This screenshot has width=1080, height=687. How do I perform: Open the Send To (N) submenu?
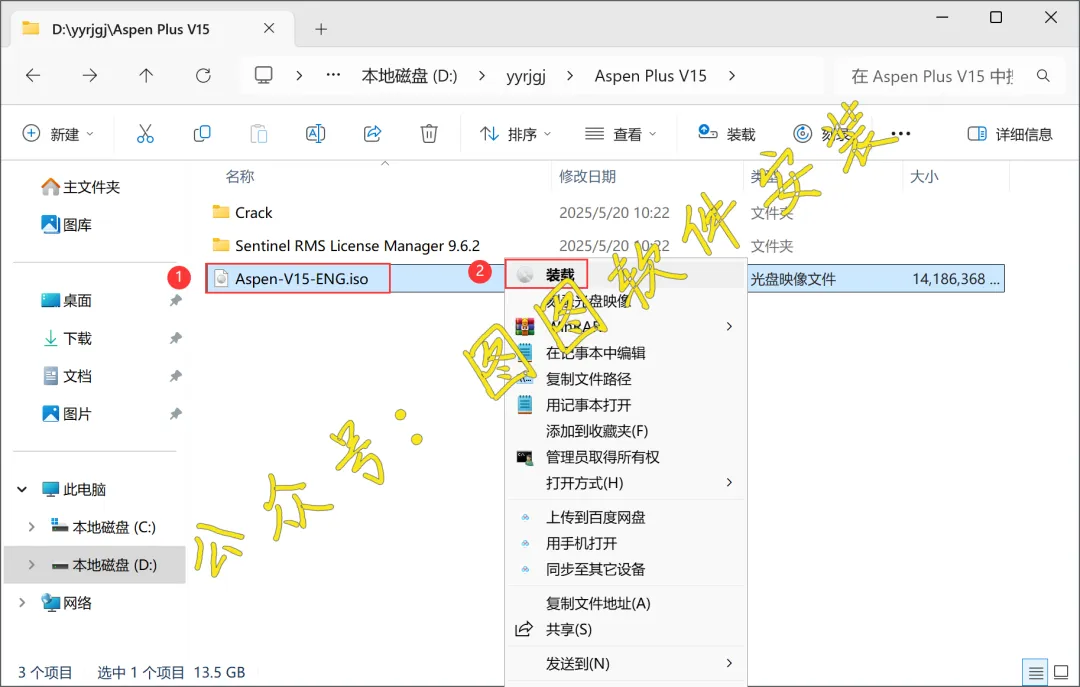625,664
